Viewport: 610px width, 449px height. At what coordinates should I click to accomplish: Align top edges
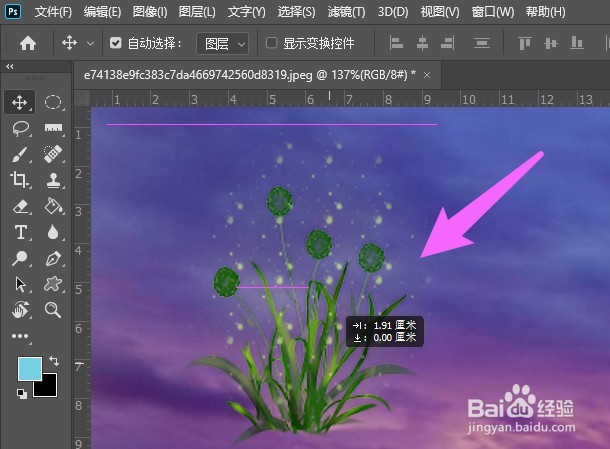pyautogui.click(x=525, y=43)
